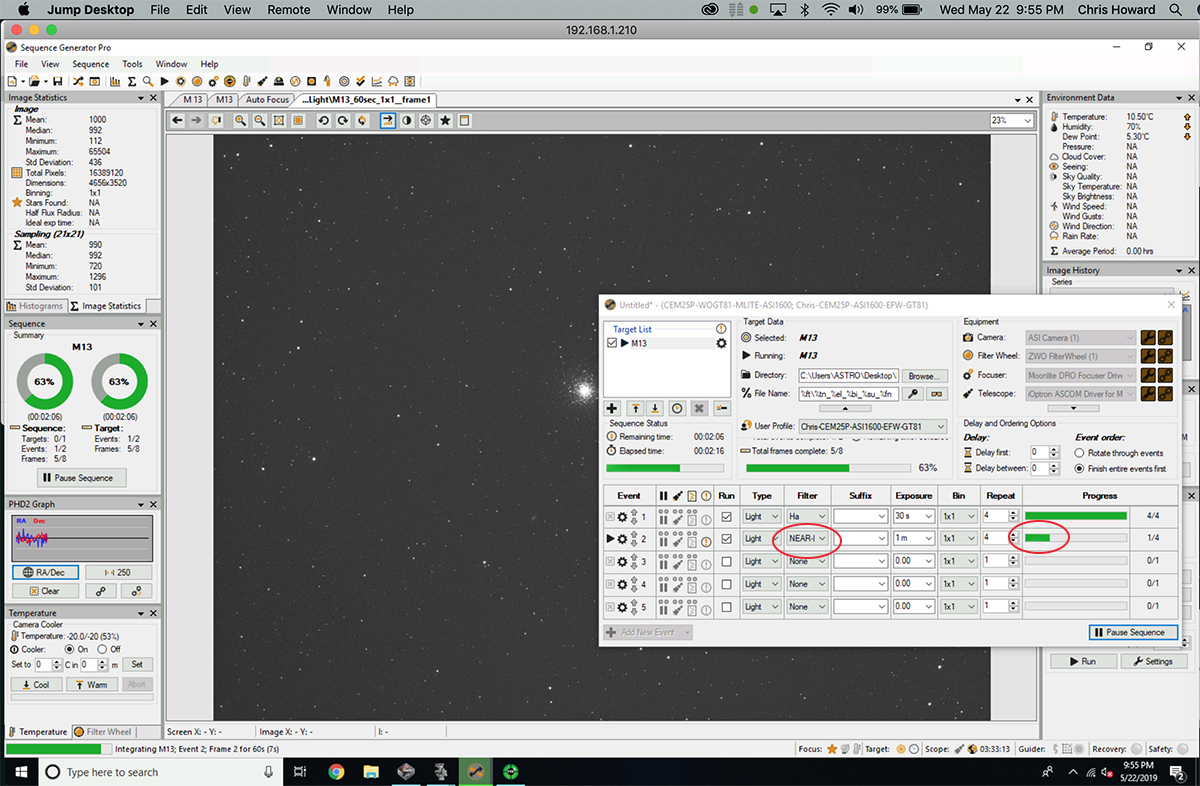This screenshot has height=786, width=1200.
Task: Turn the camera cooler Off
Action: 101,649
